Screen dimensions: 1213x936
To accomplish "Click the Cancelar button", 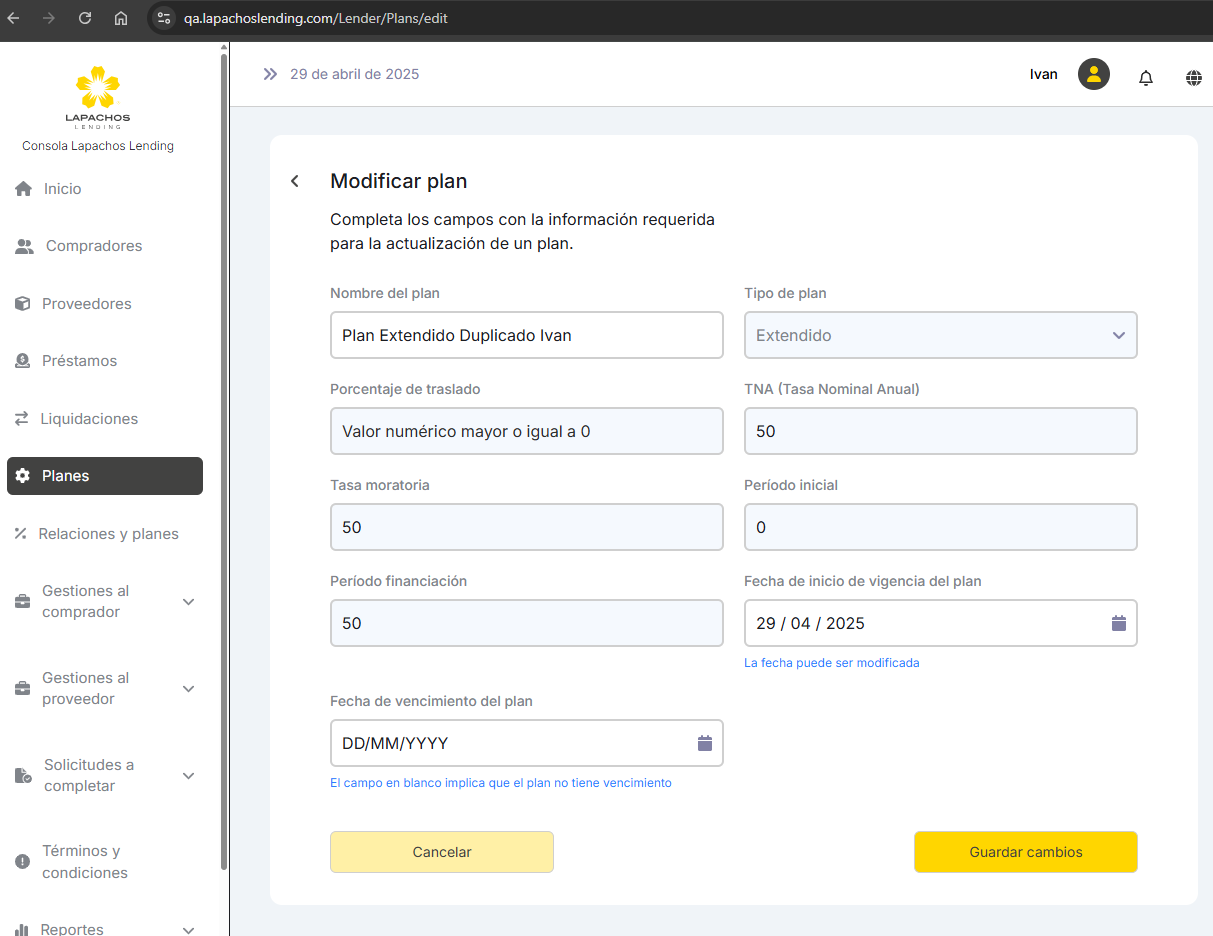I will (441, 852).
